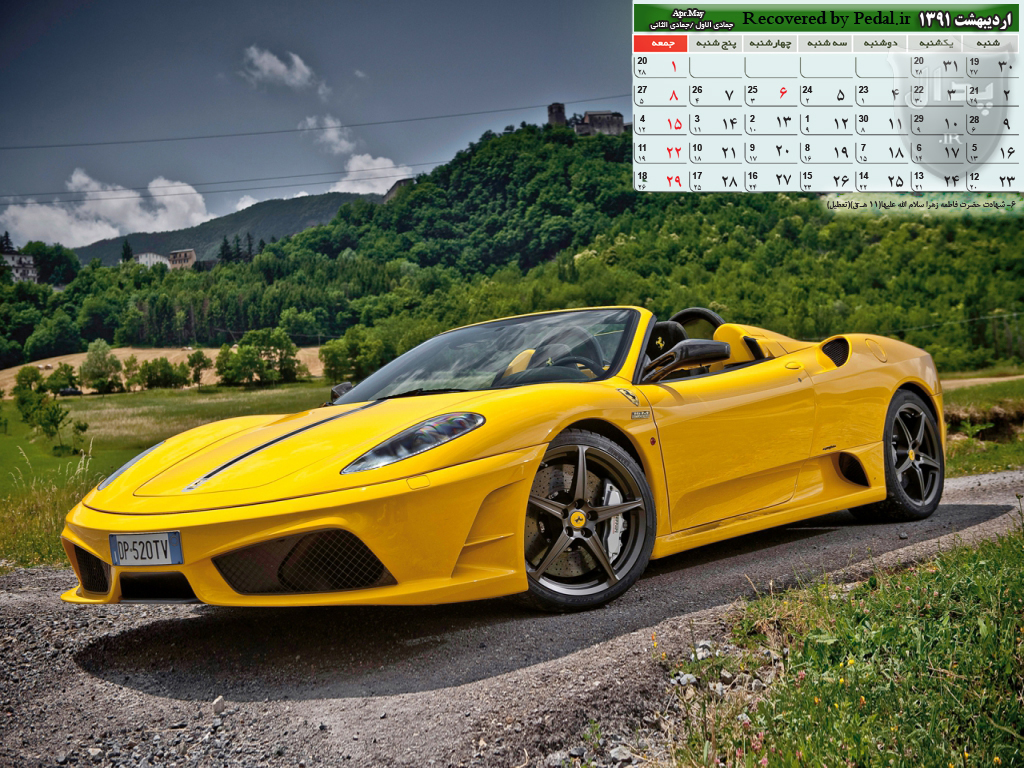Click the 'Apr.May' label in calendar header
1024x768 pixels.
click(x=688, y=13)
